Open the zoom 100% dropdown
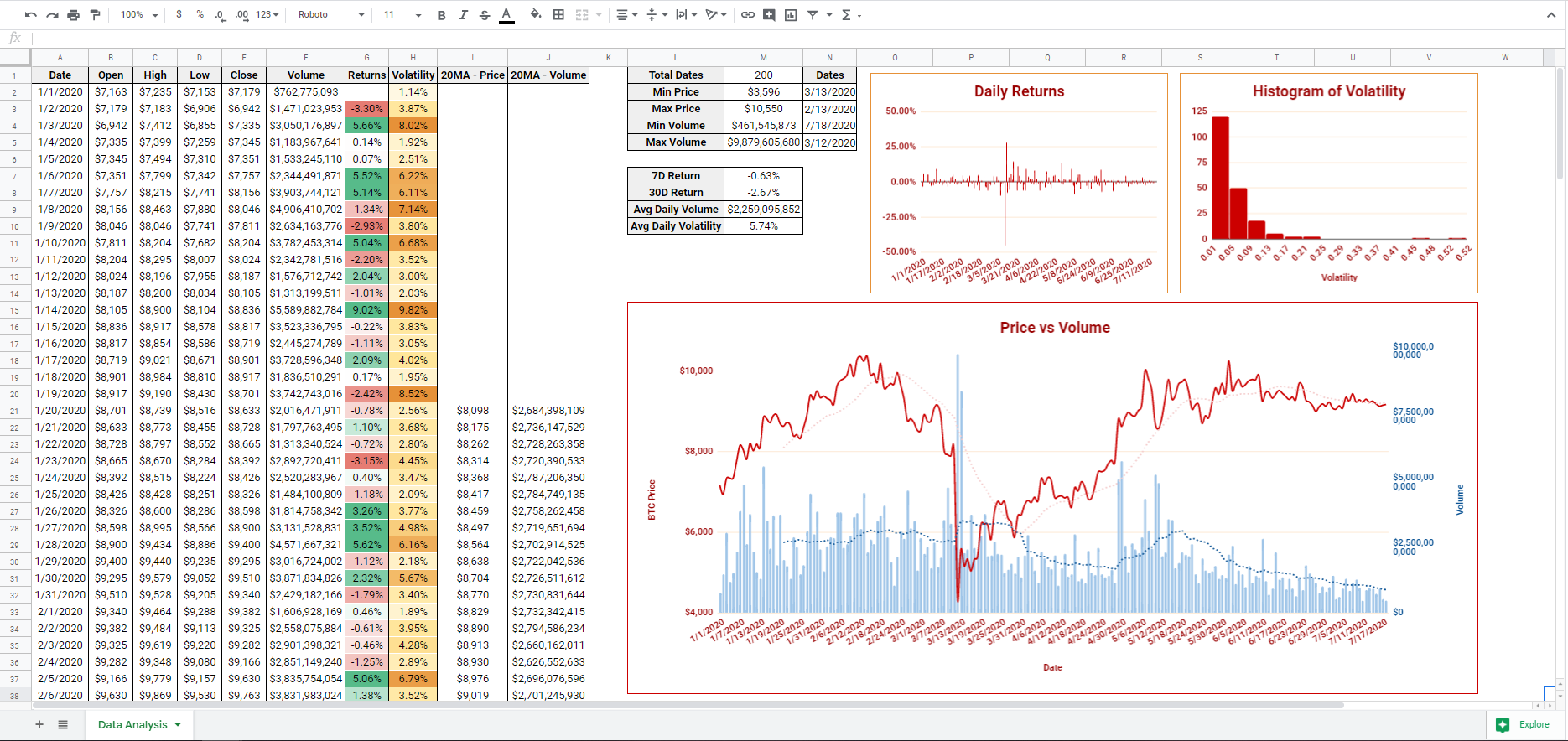Image resolution: width=1568 pixels, height=741 pixels. [x=138, y=15]
